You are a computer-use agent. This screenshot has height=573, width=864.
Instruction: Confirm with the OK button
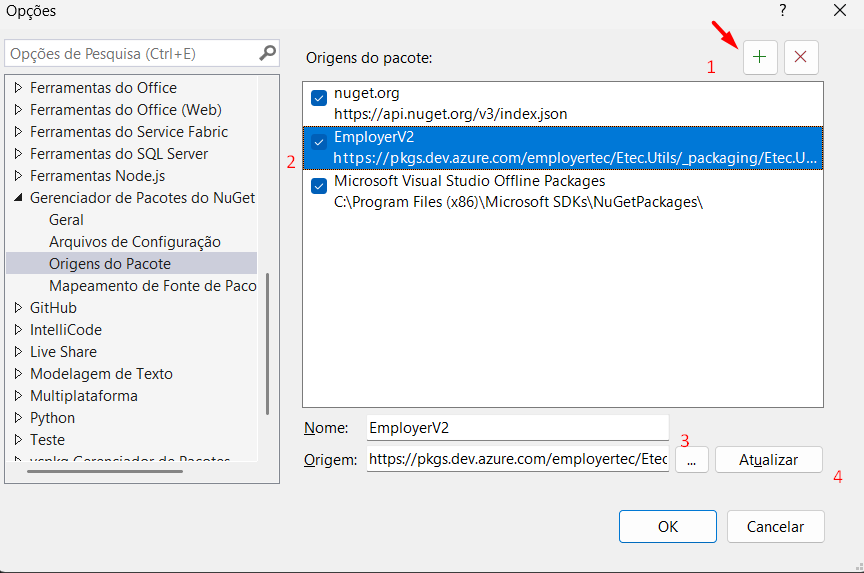tap(667, 527)
